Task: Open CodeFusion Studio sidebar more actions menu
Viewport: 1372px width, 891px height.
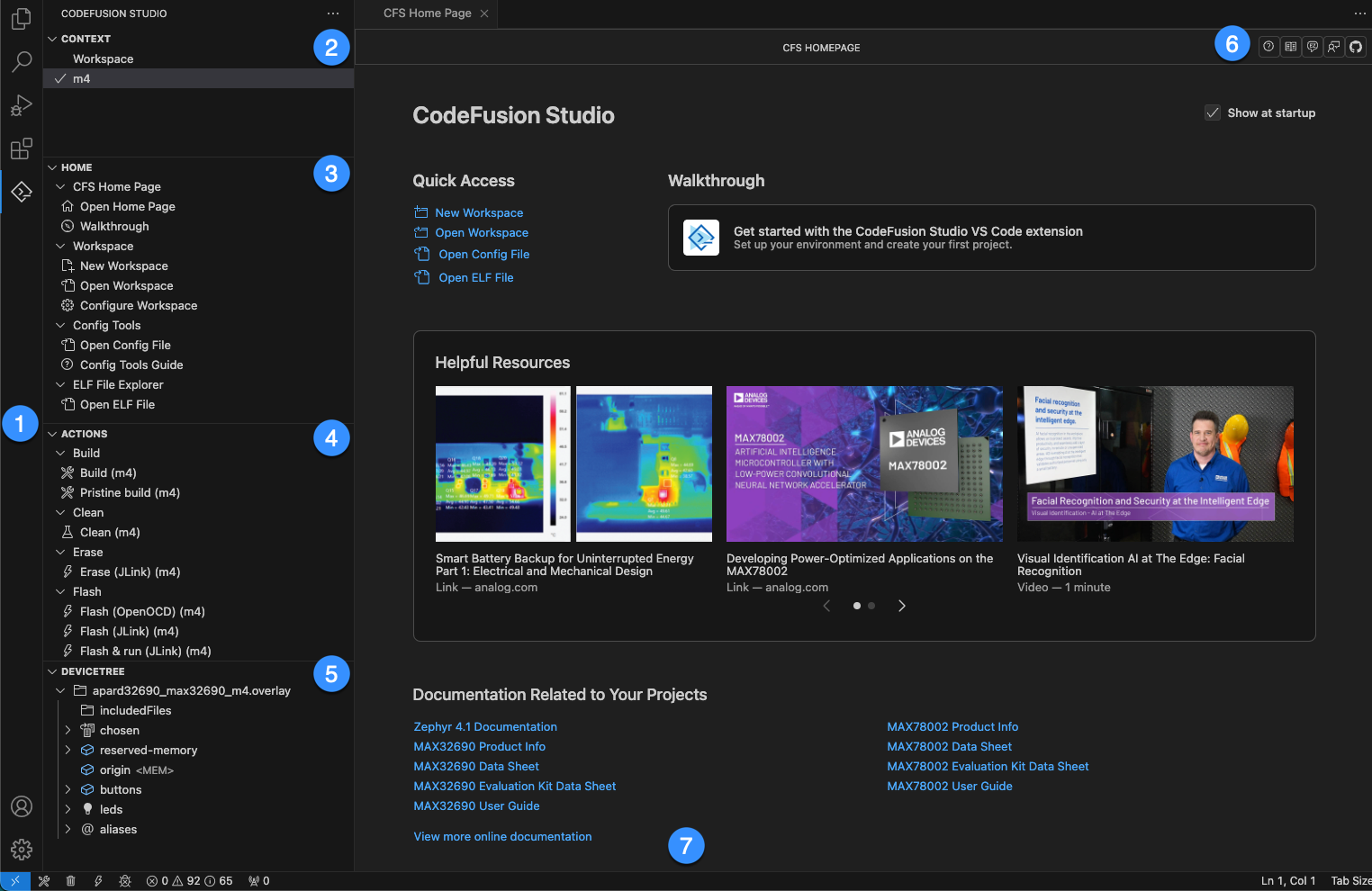Action: coord(333,13)
